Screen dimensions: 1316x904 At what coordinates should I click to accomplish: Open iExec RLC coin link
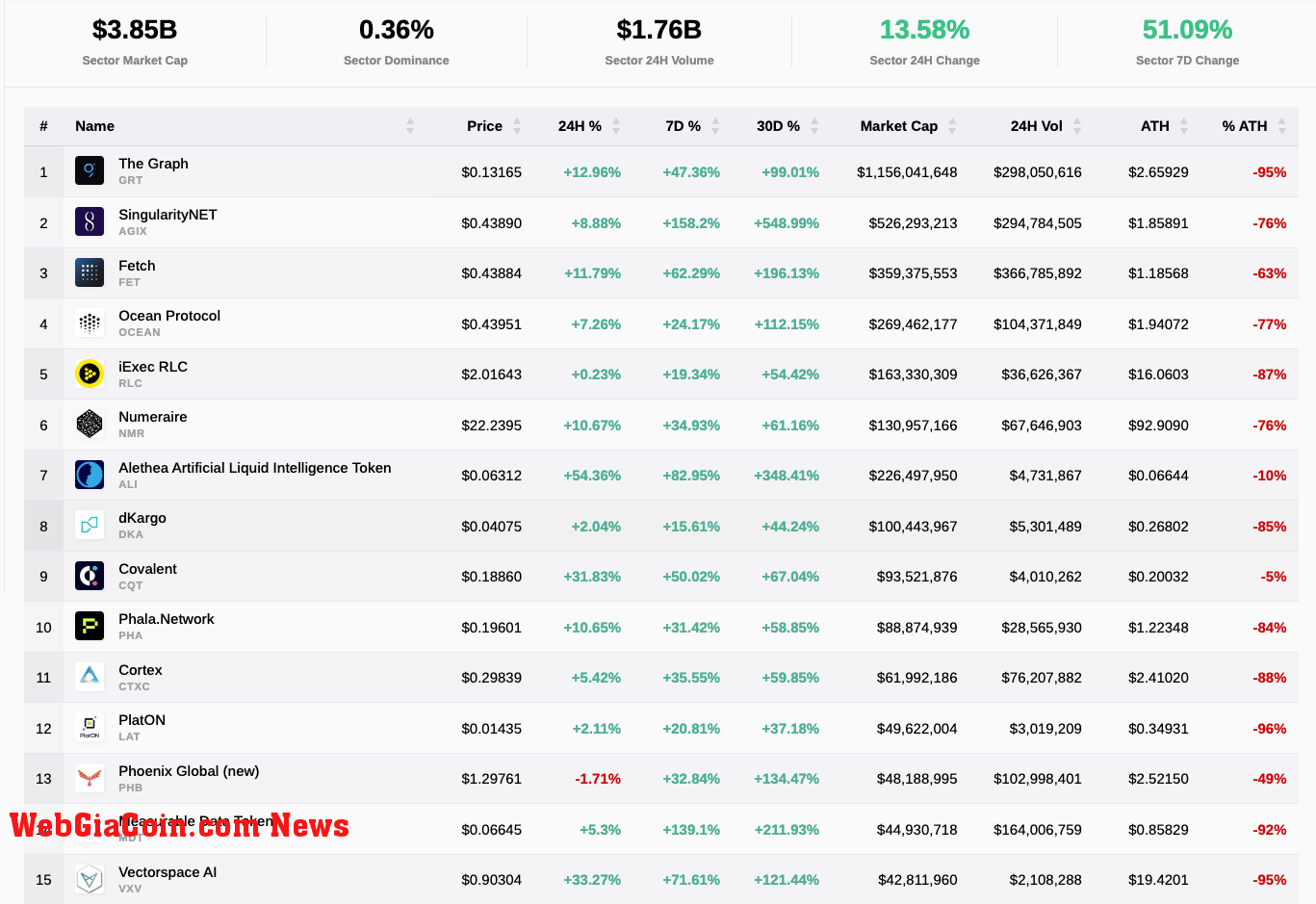point(153,367)
